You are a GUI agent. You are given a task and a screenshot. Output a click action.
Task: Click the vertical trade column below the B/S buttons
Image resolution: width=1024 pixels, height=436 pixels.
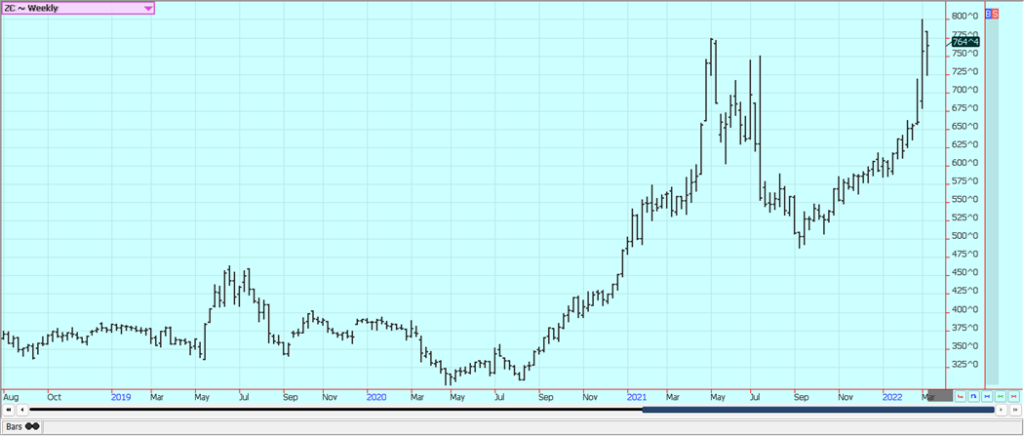click(x=992, y=201)
